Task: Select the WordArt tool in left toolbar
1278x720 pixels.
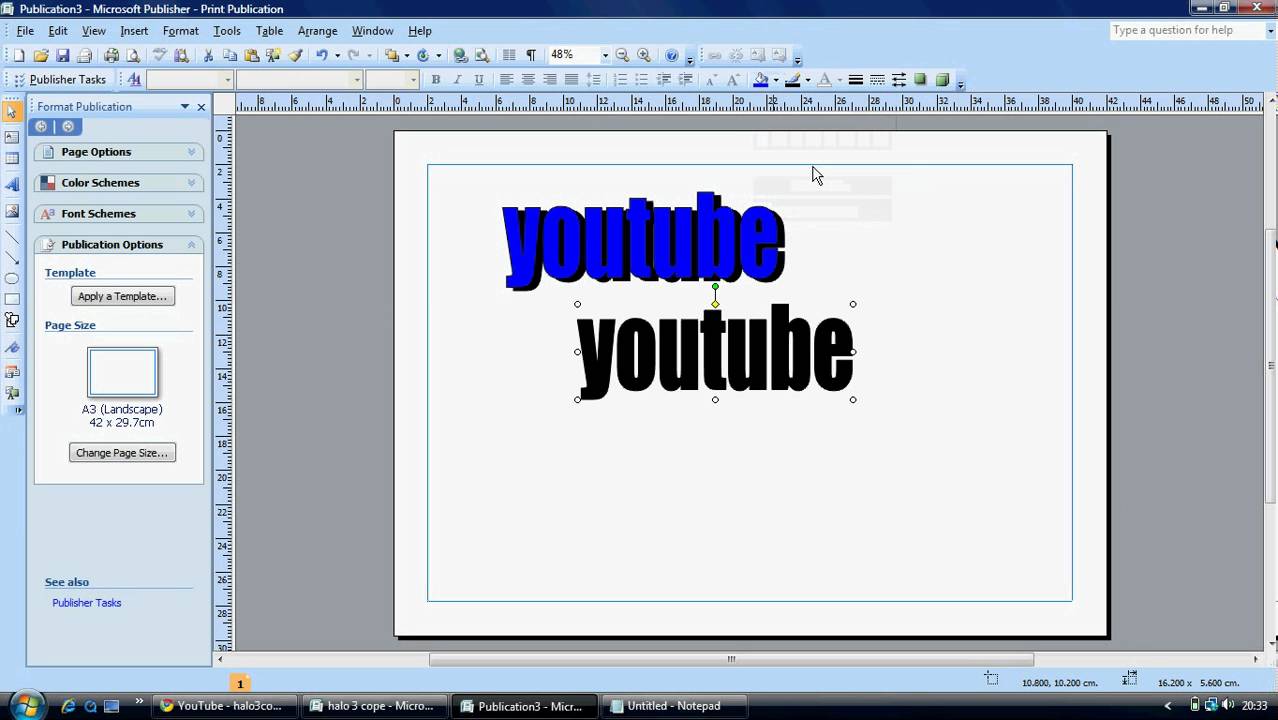Action: (12, 184)
